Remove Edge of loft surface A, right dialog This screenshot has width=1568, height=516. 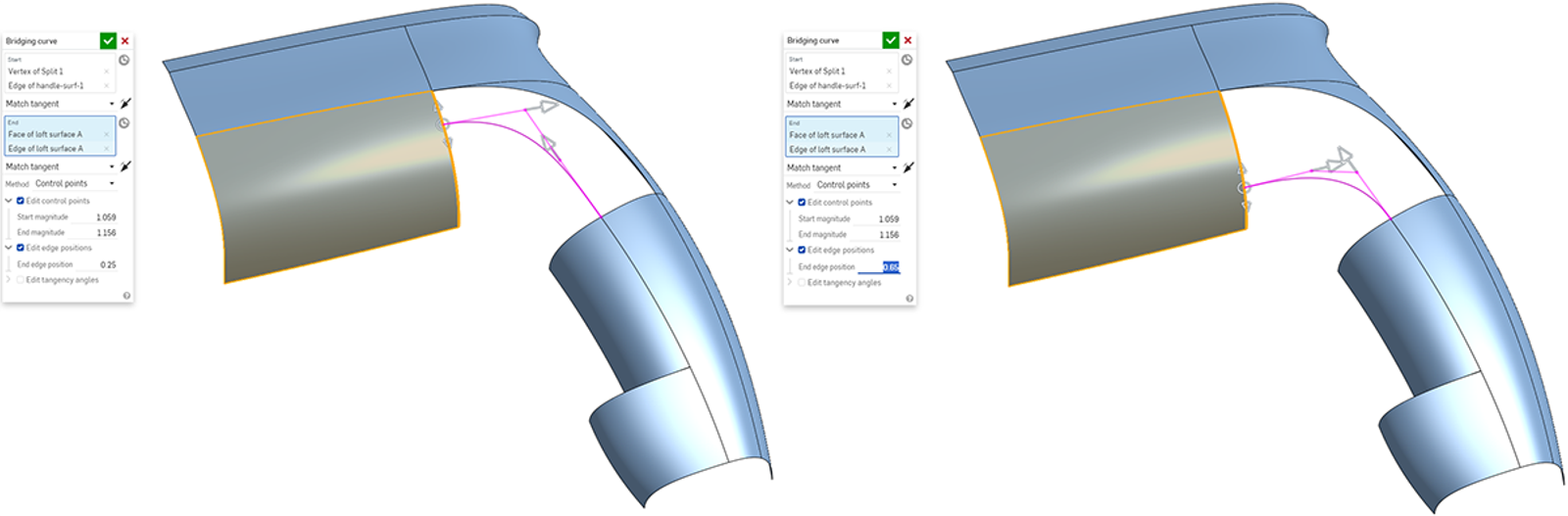click(x=889, y=150)
